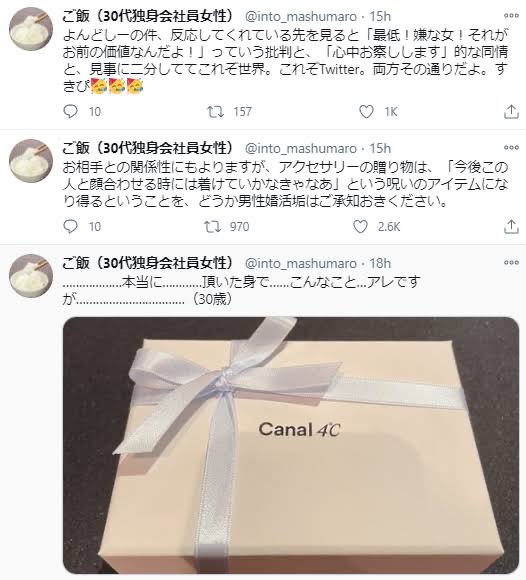526x580 pixels.
Task: Like the tweet with 2.6K likes
Action: (x=360, y=226)
